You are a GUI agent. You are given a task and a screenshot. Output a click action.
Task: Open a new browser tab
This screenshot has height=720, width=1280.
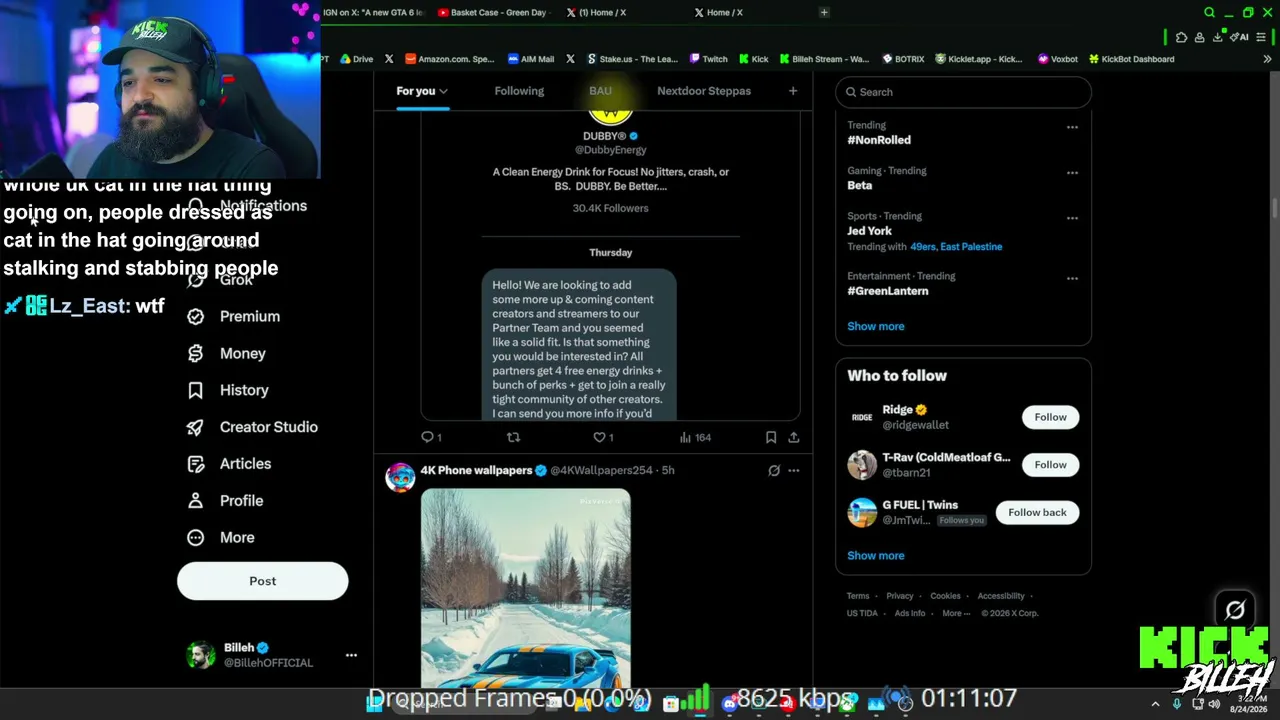click(x=824, y=12)
